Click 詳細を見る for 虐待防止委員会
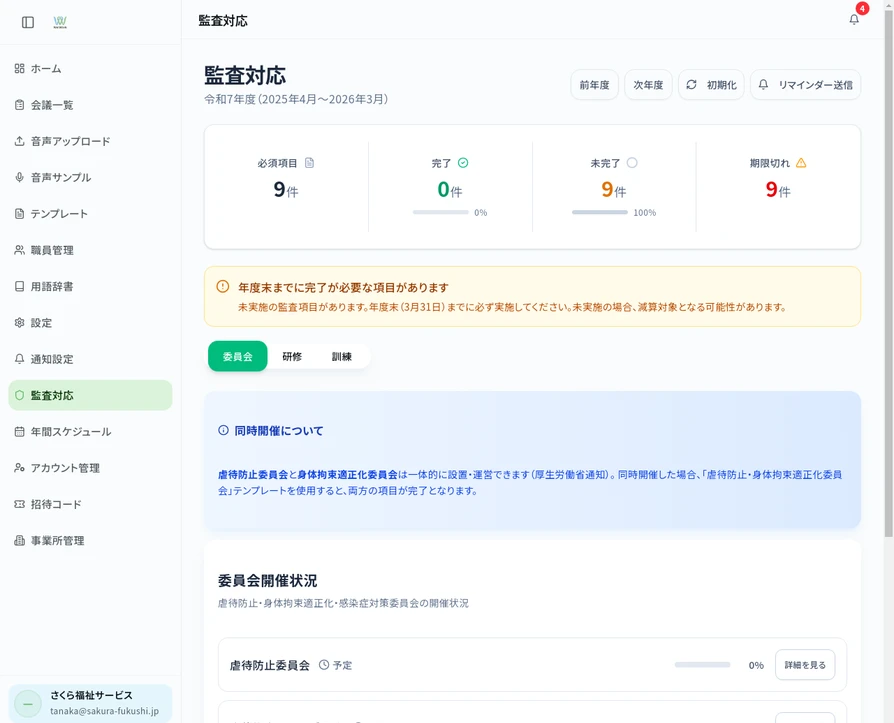The width and height of the screenshot is (894, 723). click(805, 665)
